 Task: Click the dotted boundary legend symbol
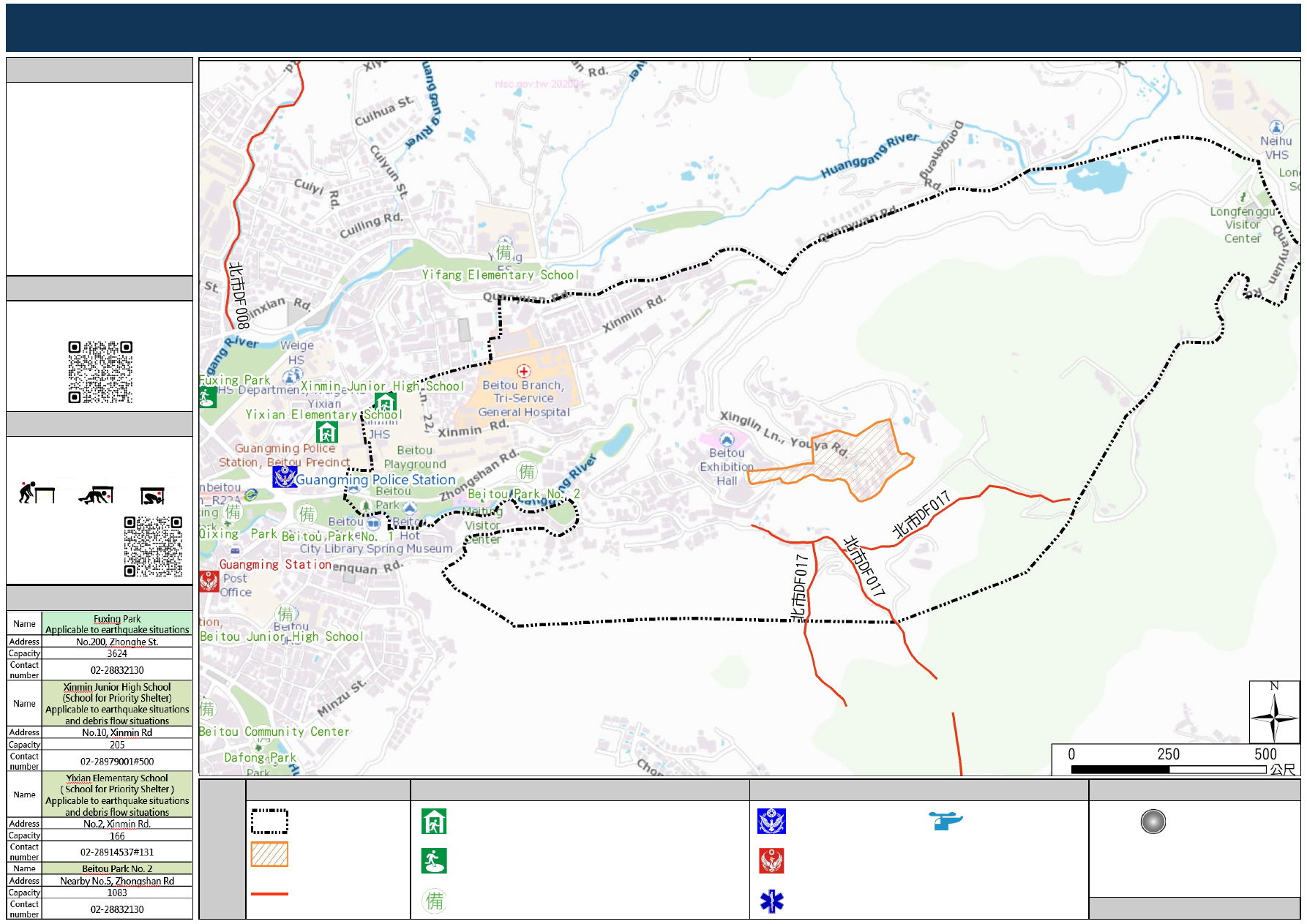coord(269,822)
